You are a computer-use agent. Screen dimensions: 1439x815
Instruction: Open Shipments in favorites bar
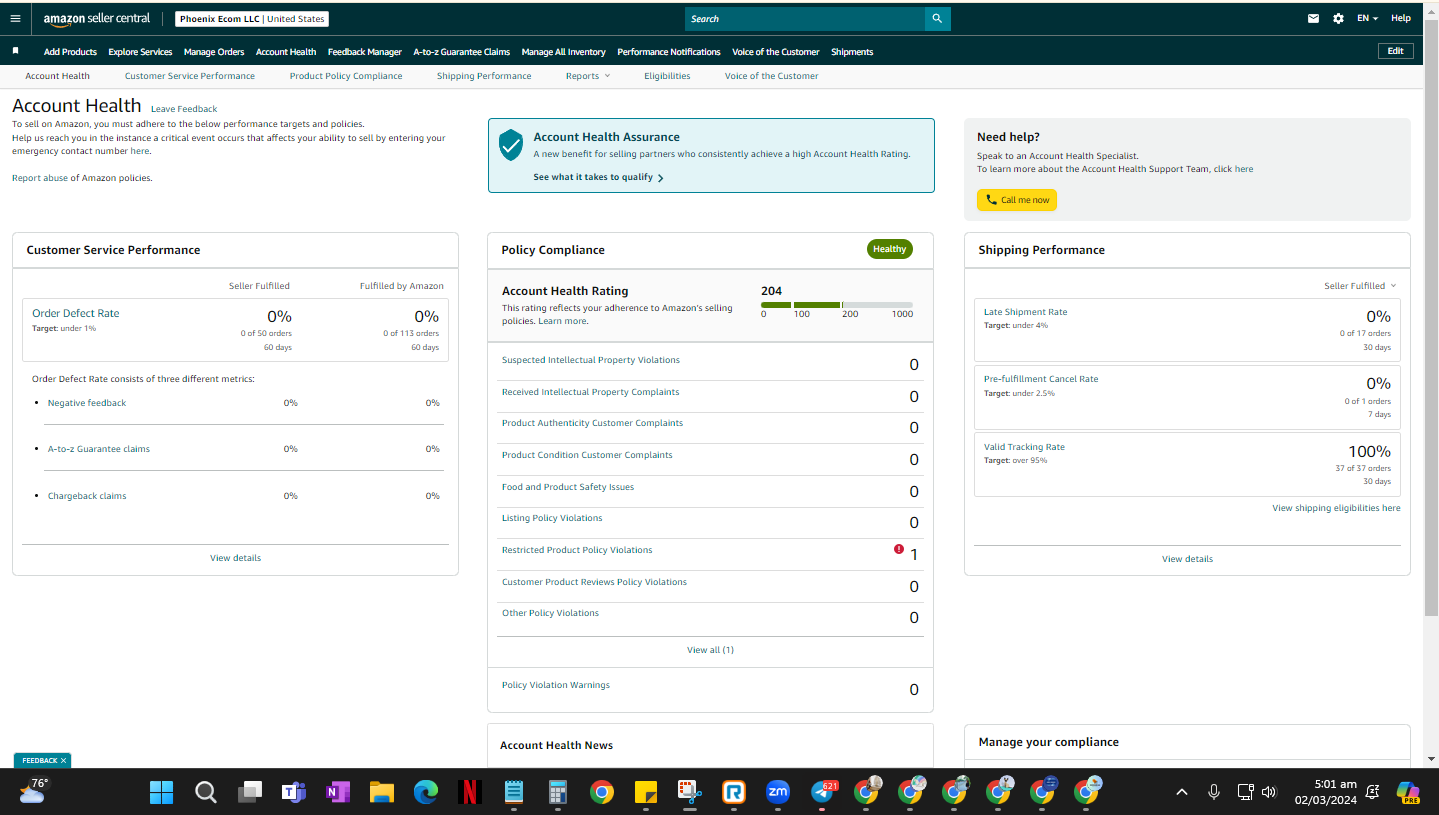pyautogui.click(x=852, y=52)
